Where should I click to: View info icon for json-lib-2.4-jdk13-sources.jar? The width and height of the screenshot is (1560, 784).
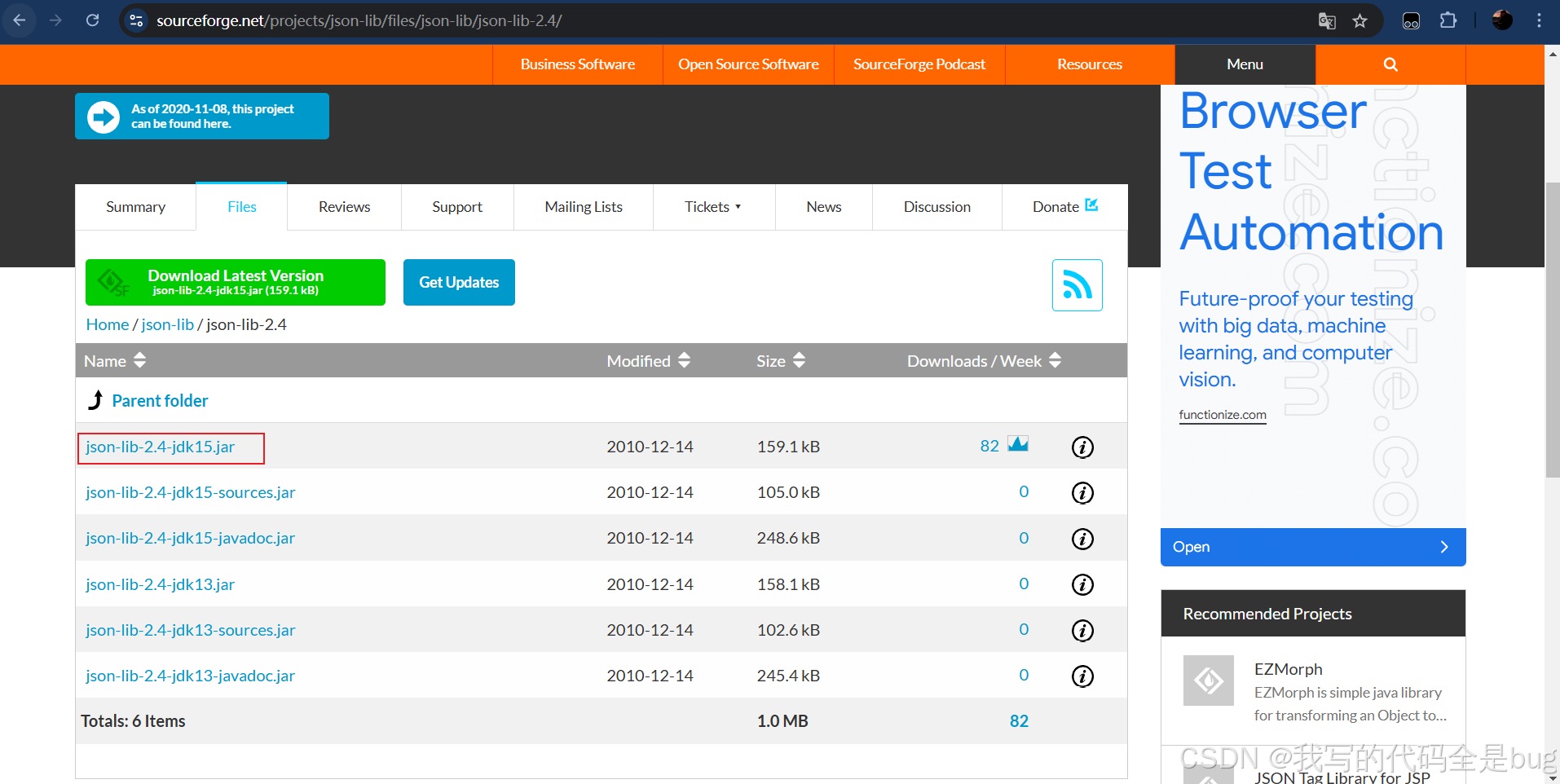click(x=1082, y=630)
